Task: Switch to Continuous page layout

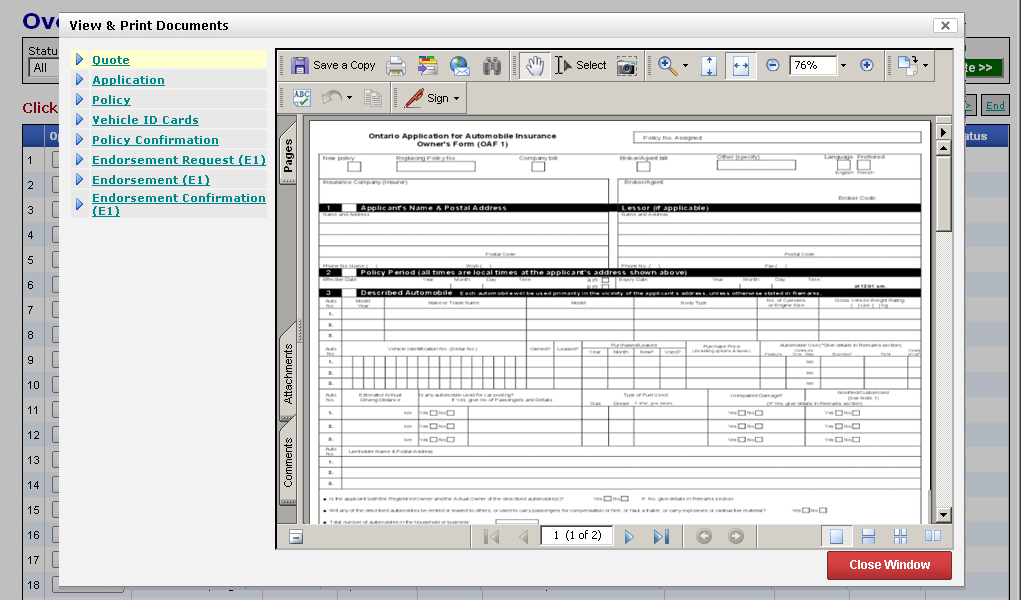Action: click(x=868, y=536)
